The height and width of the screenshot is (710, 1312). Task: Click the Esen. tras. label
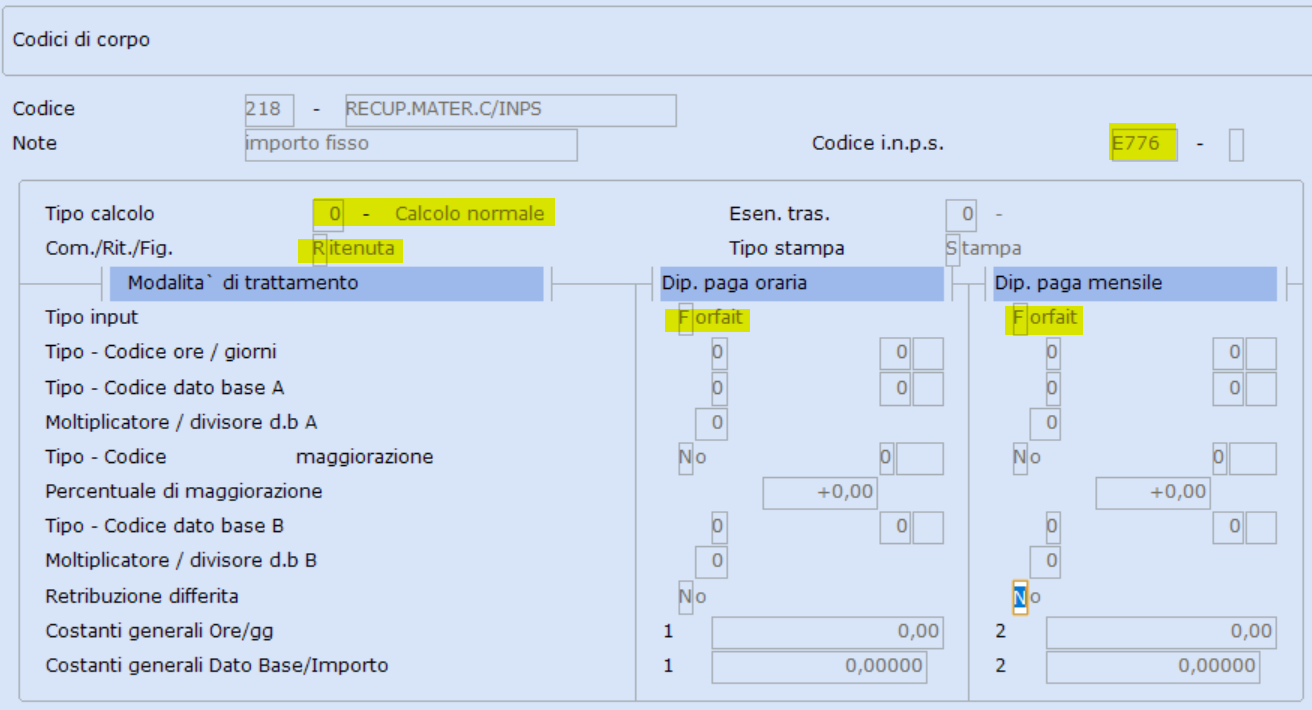click(780, 214)
